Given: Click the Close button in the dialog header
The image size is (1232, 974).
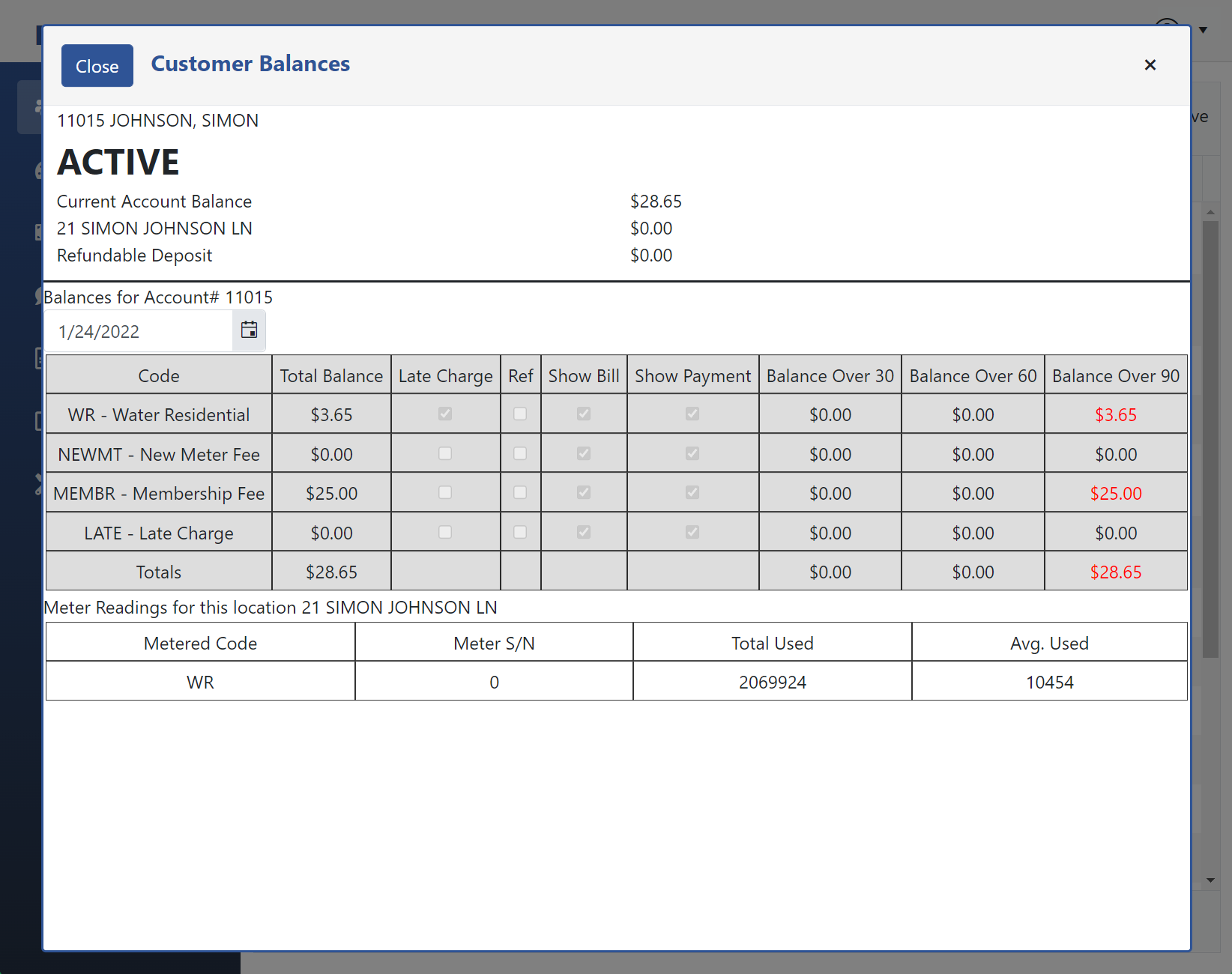Looking at the screenshot, I should pyautogui.click(x=97, y=66).
